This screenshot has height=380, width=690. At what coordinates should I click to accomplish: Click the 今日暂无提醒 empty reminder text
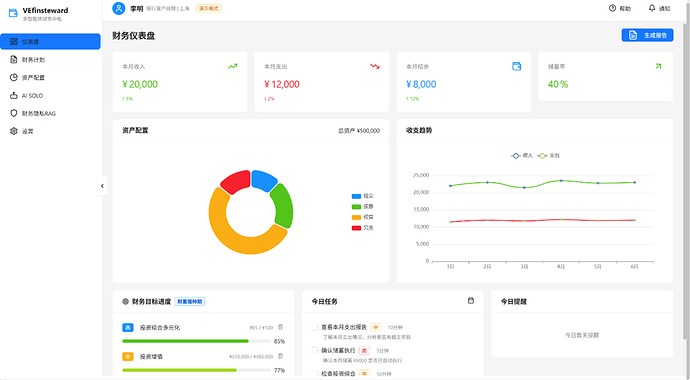click(x=582, y=335)
